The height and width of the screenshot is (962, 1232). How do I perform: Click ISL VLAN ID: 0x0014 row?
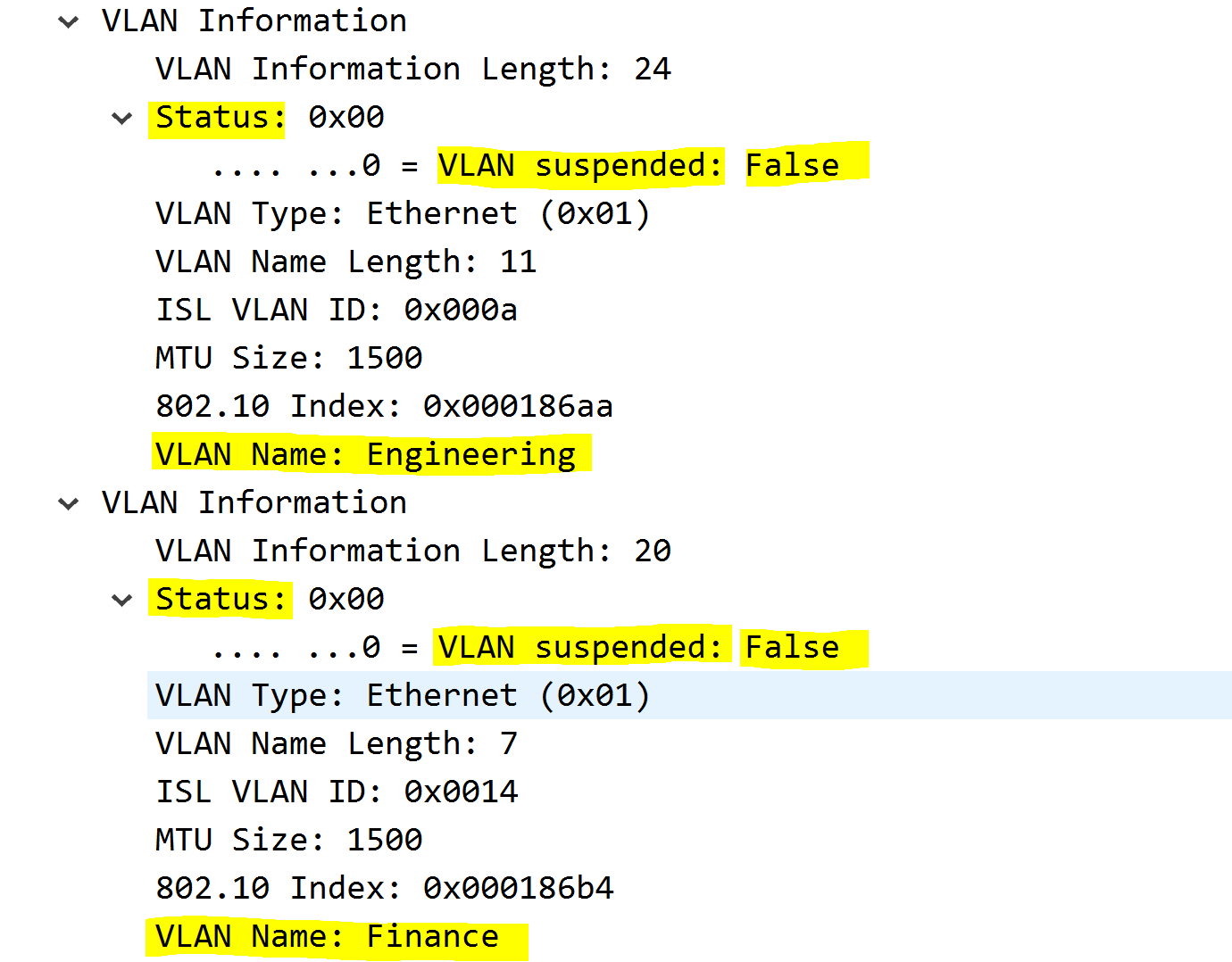(x=337, y=792)
